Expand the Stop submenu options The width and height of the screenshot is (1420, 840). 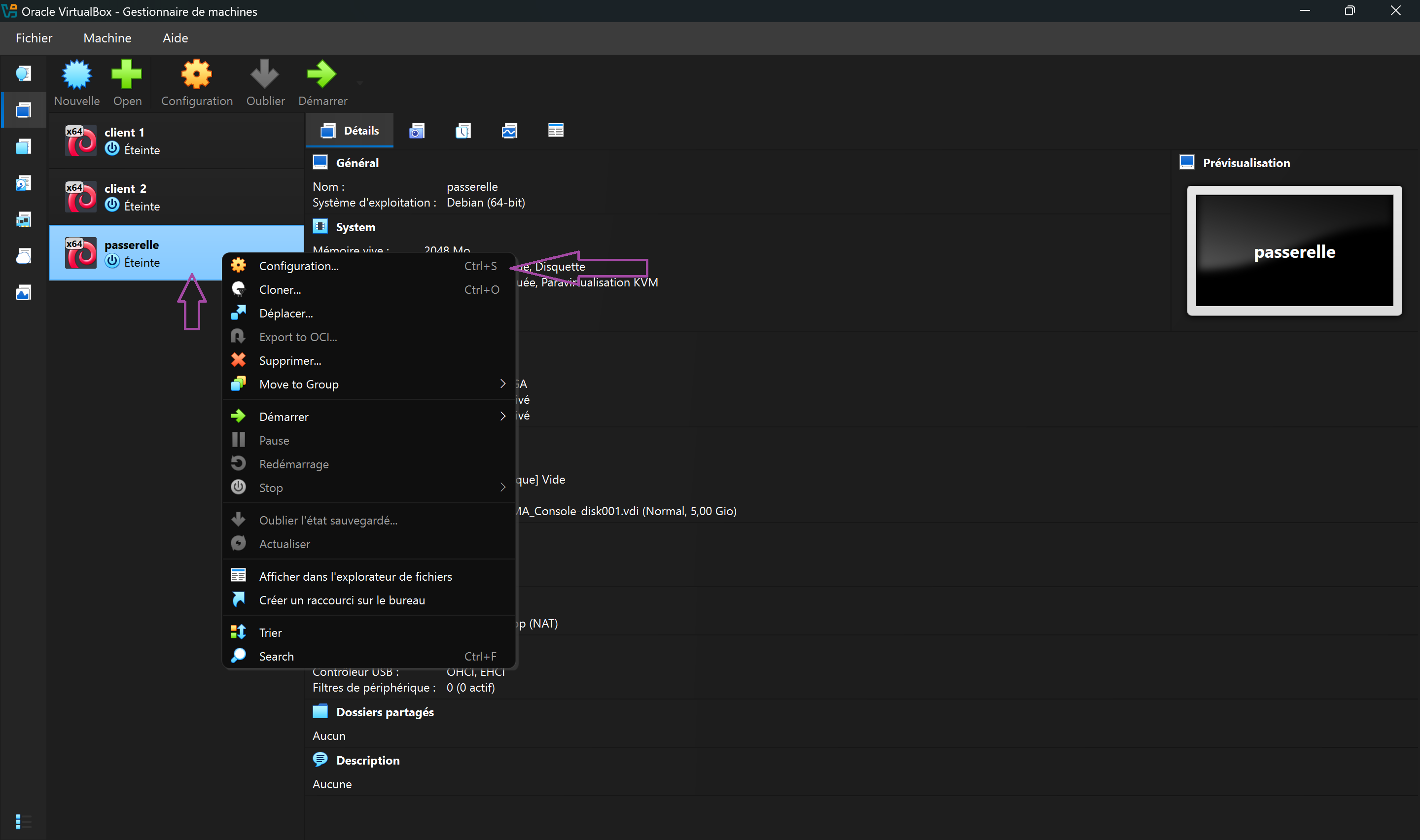coord(368,488)
